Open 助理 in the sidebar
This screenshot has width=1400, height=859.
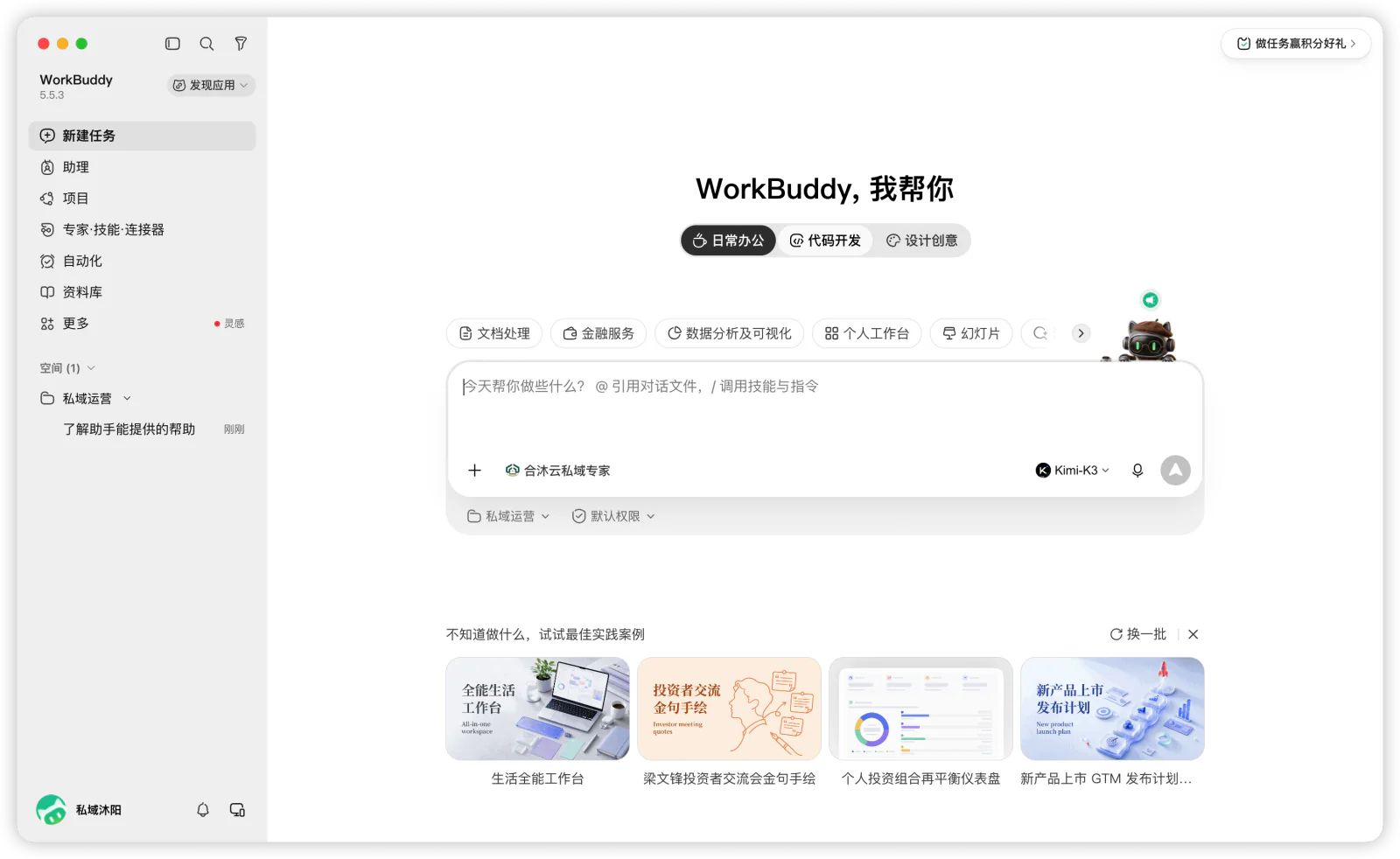142,167
